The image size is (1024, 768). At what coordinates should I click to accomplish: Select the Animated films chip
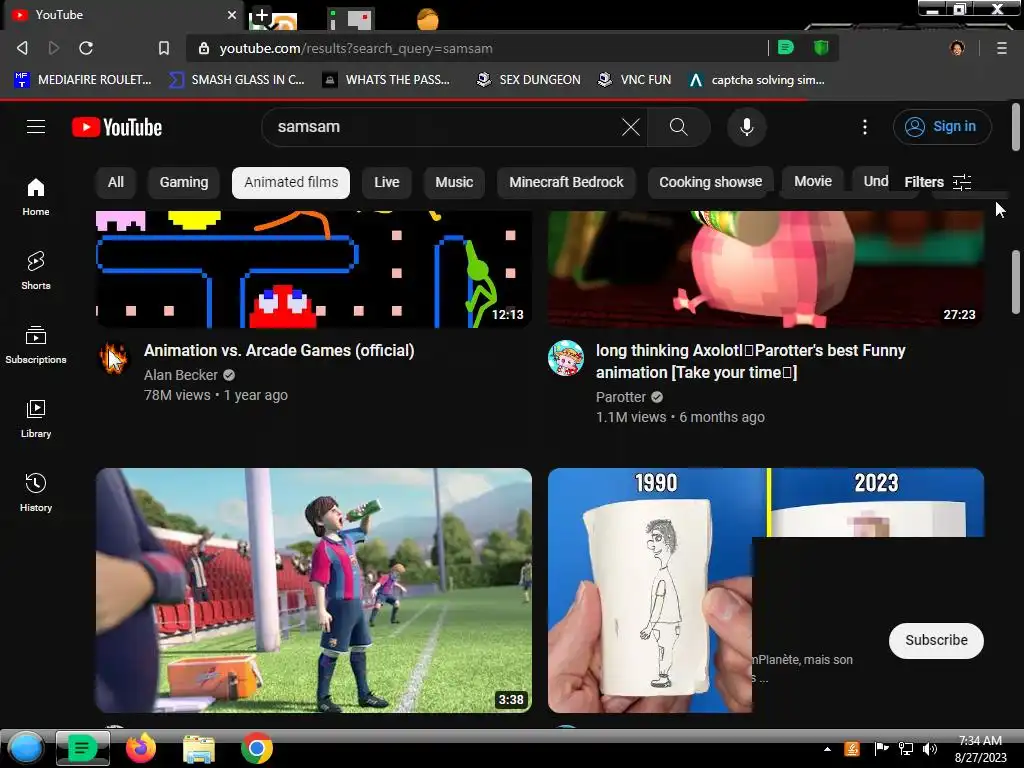291,182
